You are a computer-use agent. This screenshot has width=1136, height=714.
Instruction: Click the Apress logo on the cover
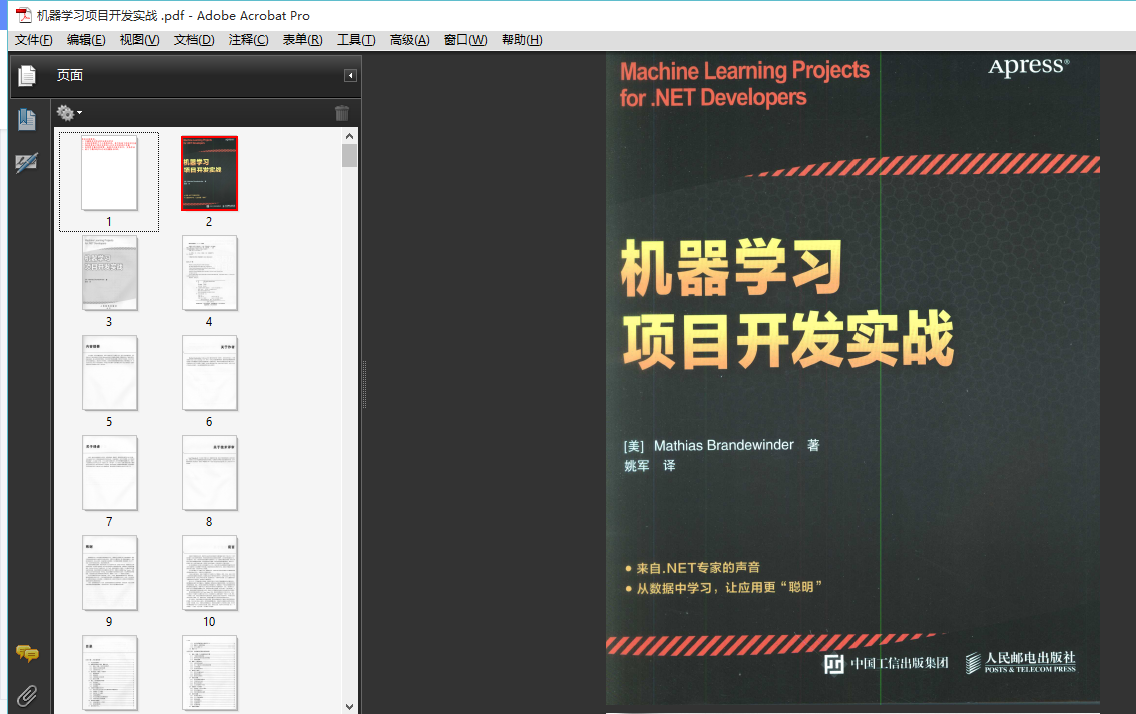pos(1029,66)
